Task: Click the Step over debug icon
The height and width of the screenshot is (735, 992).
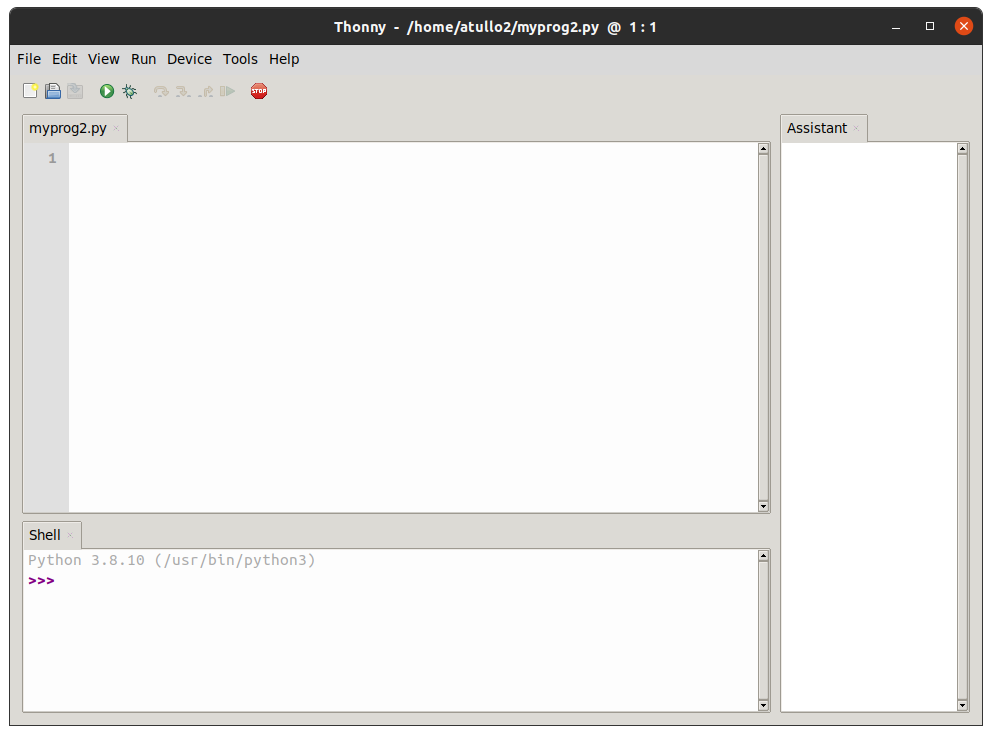Action: pos(161,91)
